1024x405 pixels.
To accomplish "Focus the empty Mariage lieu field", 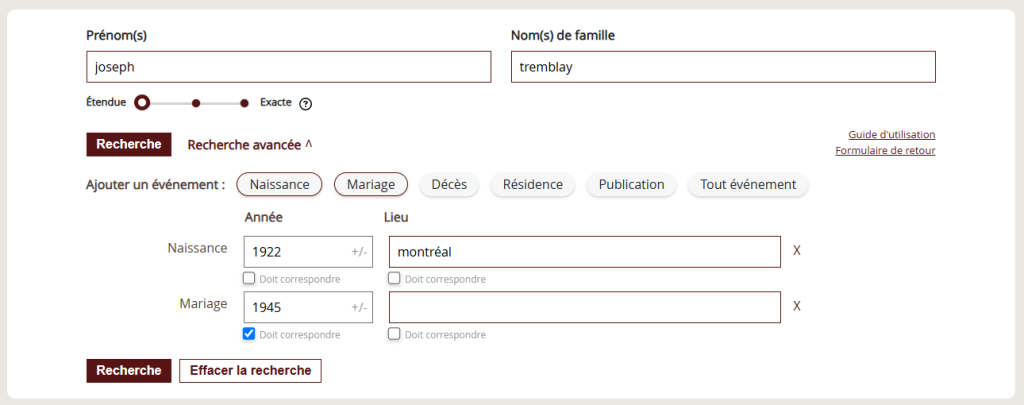I will pos(584,307).
